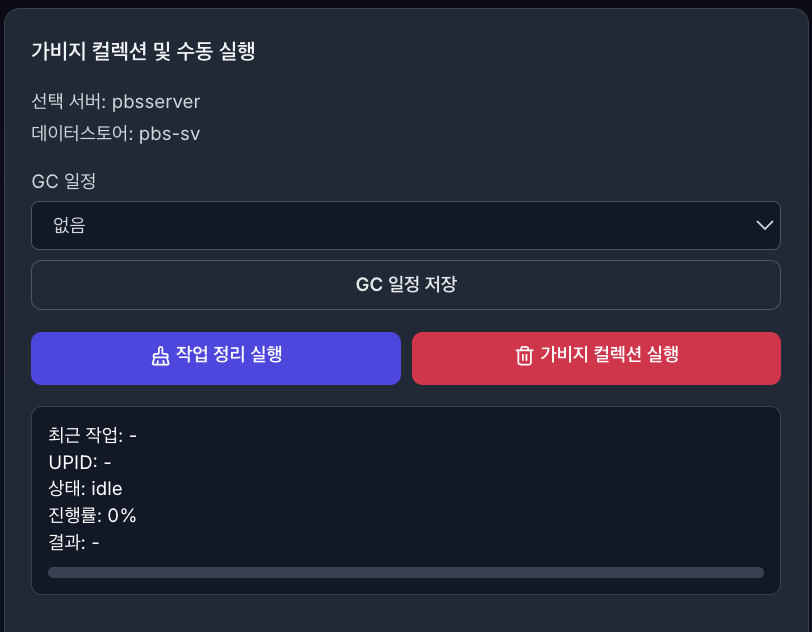Click the UPID field in the status panel

click(79, 461)
